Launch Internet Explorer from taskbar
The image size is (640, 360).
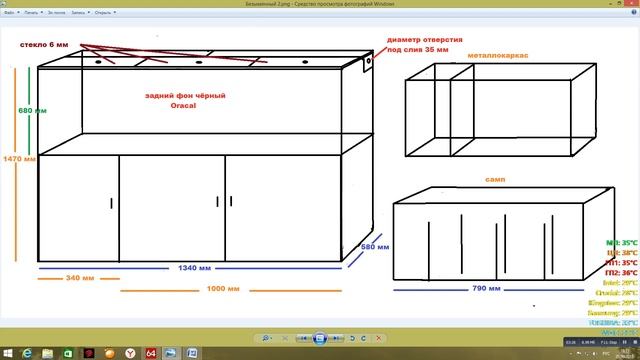27,353
